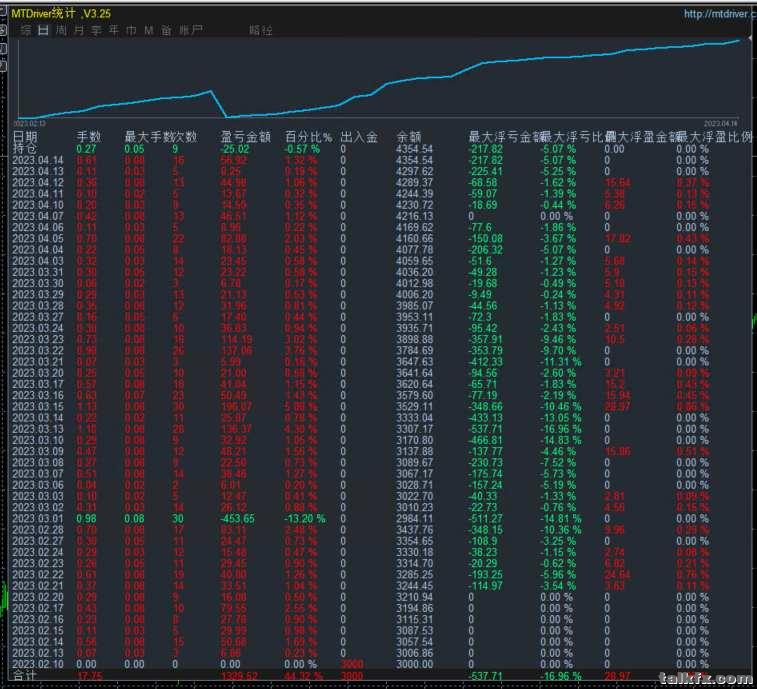The height and width of the screenshot is (689, 757).
Task: Select the 2023.02.17 date row
Action: (x=38, y=608)
